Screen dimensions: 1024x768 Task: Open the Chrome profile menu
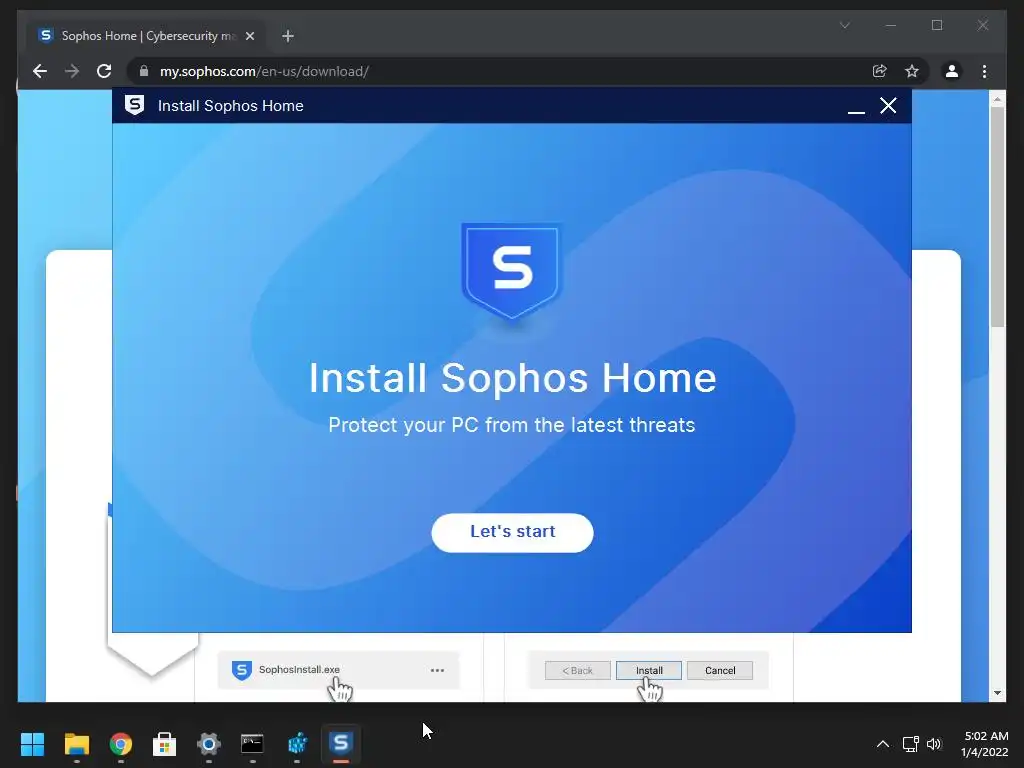952,71
